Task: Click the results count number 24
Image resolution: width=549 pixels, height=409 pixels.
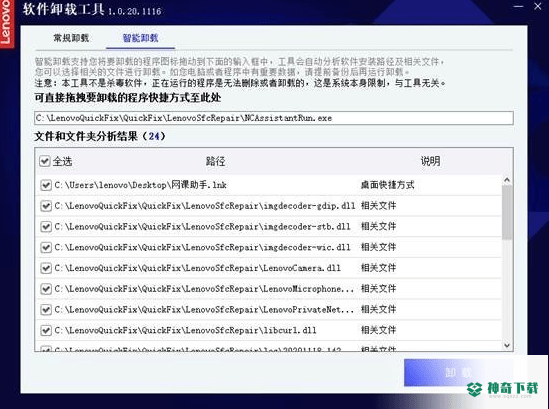Action: pyautogui.click(x=154, y=136)
